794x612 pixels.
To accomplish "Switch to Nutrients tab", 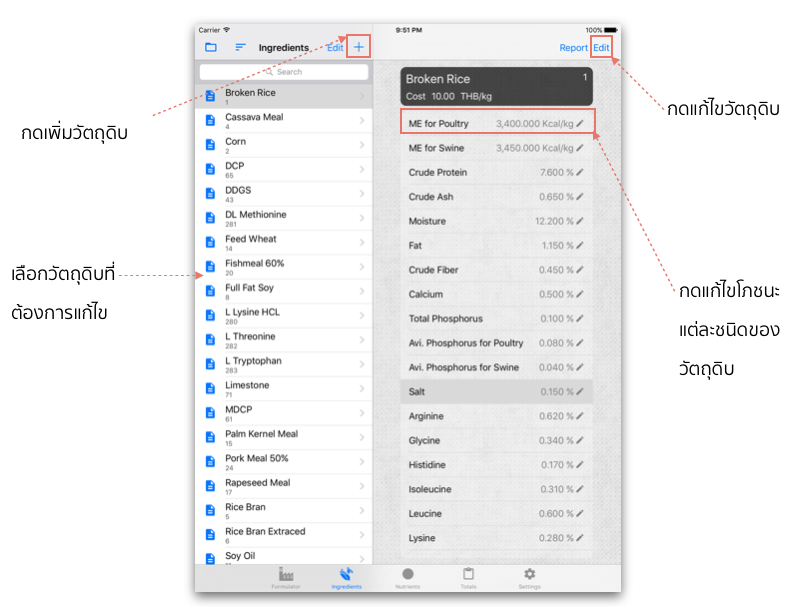I will [408, 578].
